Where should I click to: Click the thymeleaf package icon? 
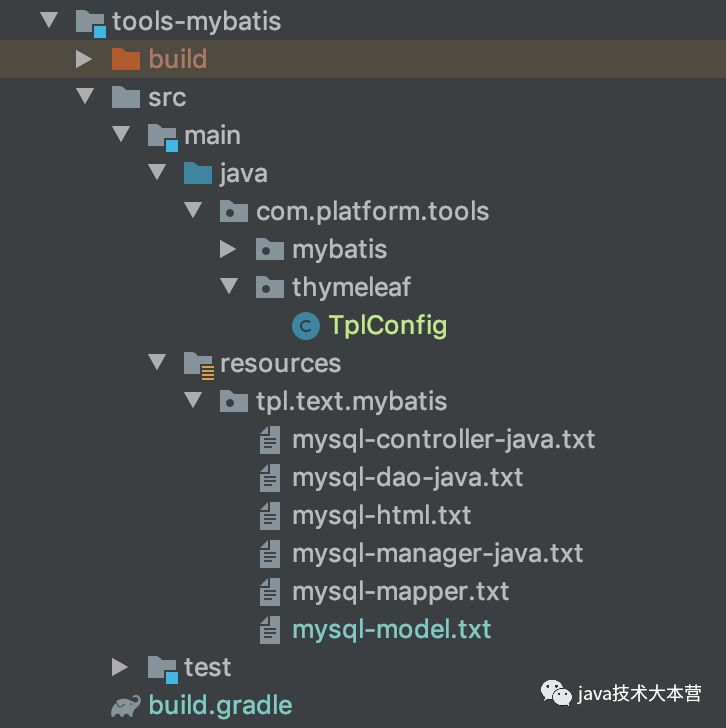pos(270,287)
